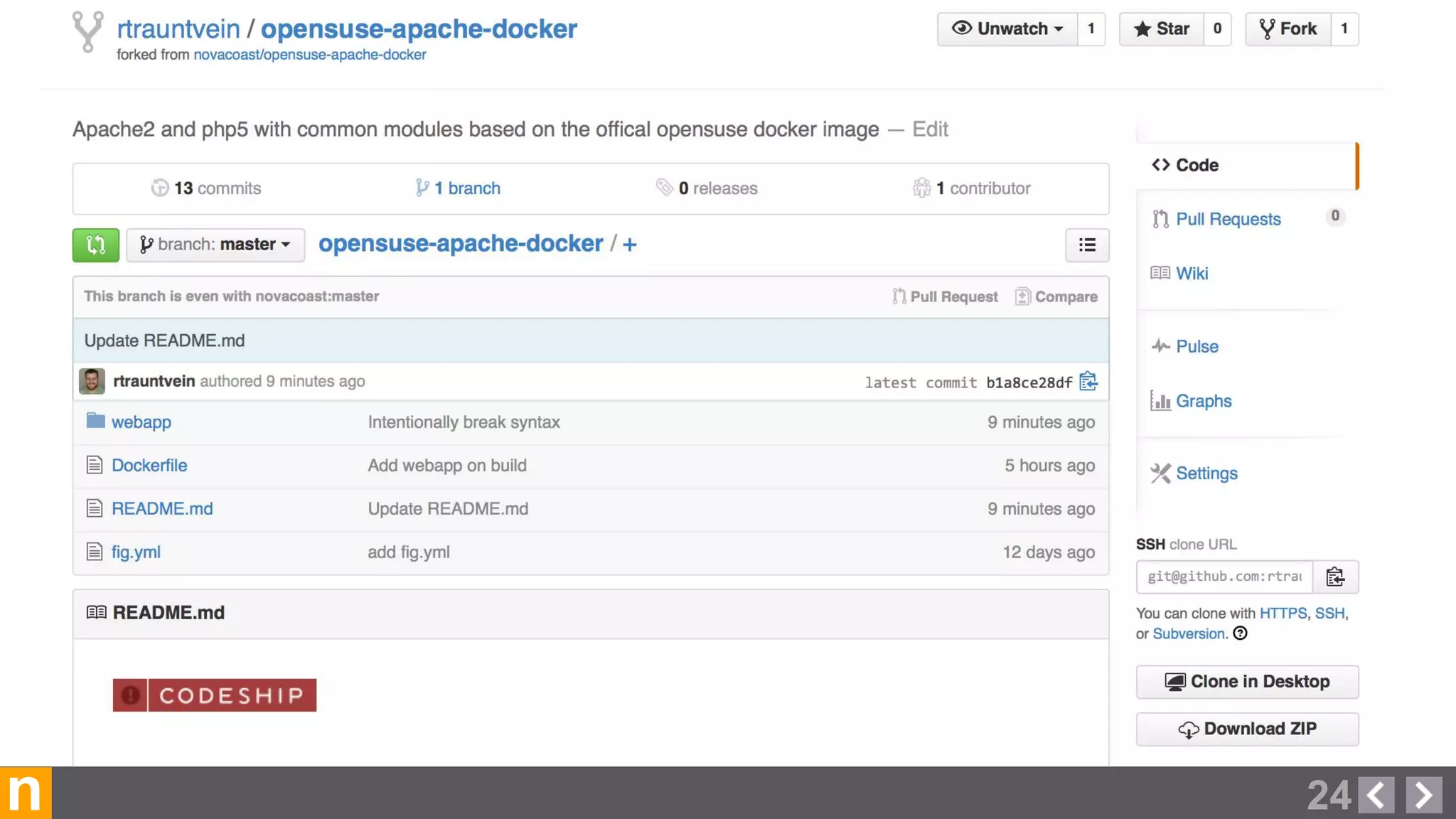Click the green compare and review button

tap(95, 245)
